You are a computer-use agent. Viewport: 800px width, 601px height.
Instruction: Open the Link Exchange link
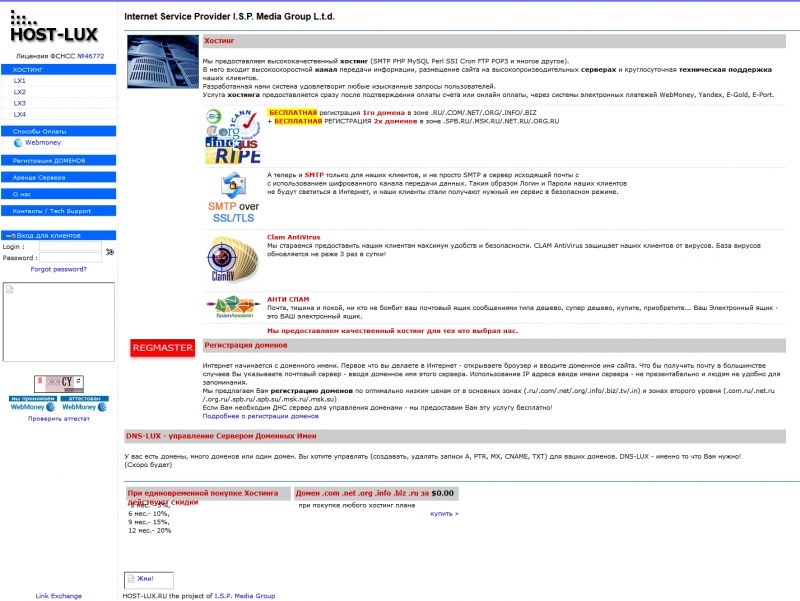coord(59,596)
